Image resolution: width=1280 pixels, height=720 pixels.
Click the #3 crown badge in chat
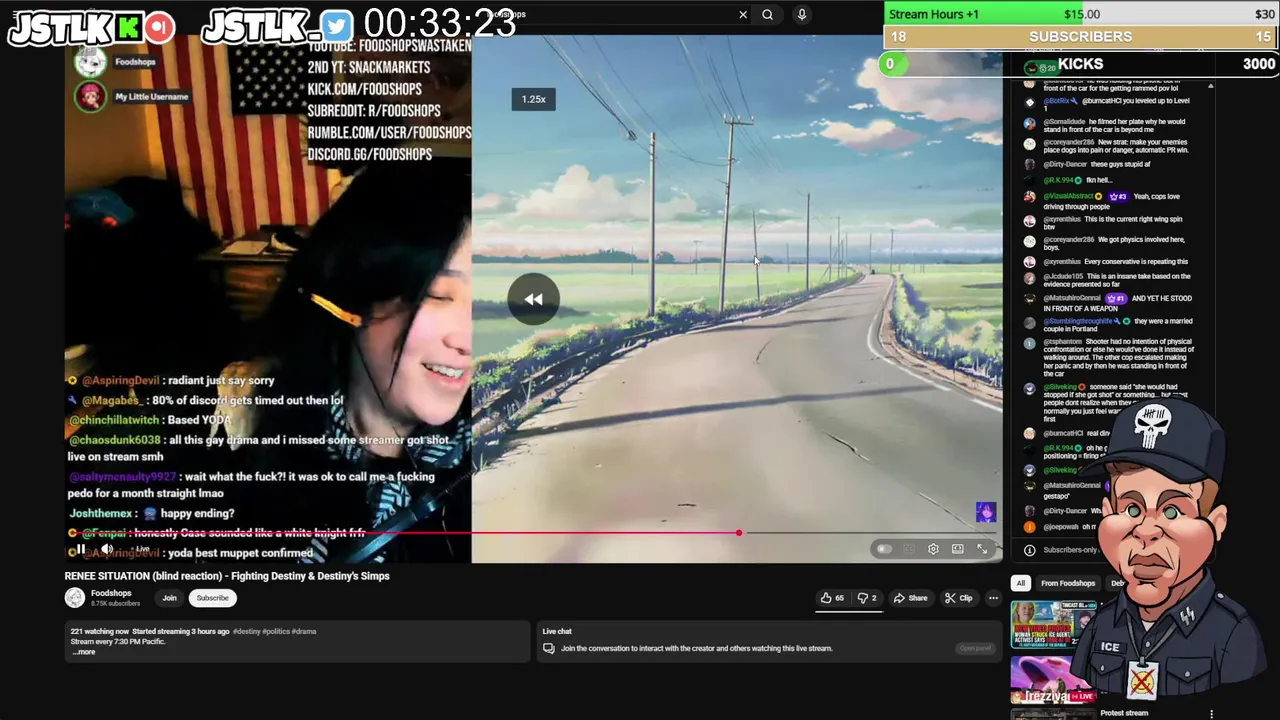coord(1119,196)
